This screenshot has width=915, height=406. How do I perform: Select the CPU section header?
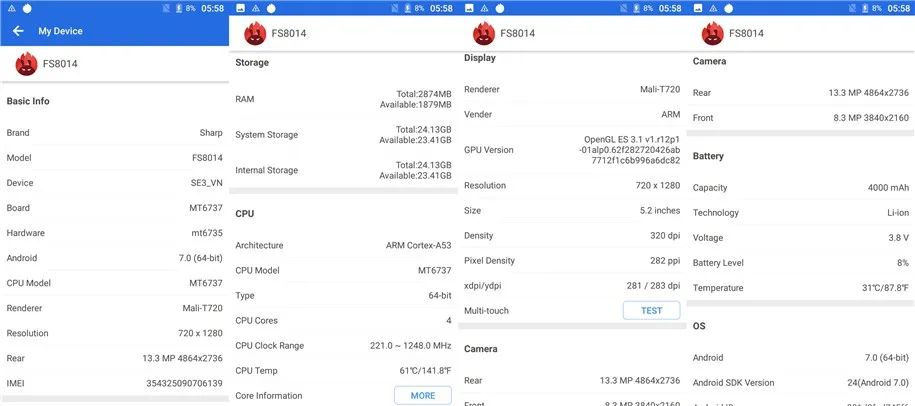(245, 214)
